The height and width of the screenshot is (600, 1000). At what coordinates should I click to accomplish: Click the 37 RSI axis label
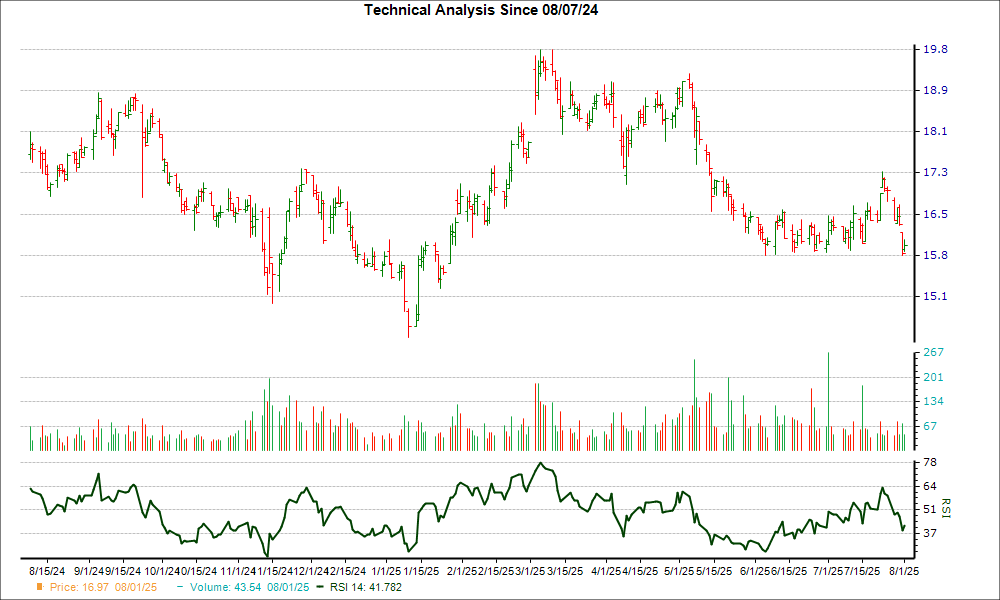tap(930, 533)
